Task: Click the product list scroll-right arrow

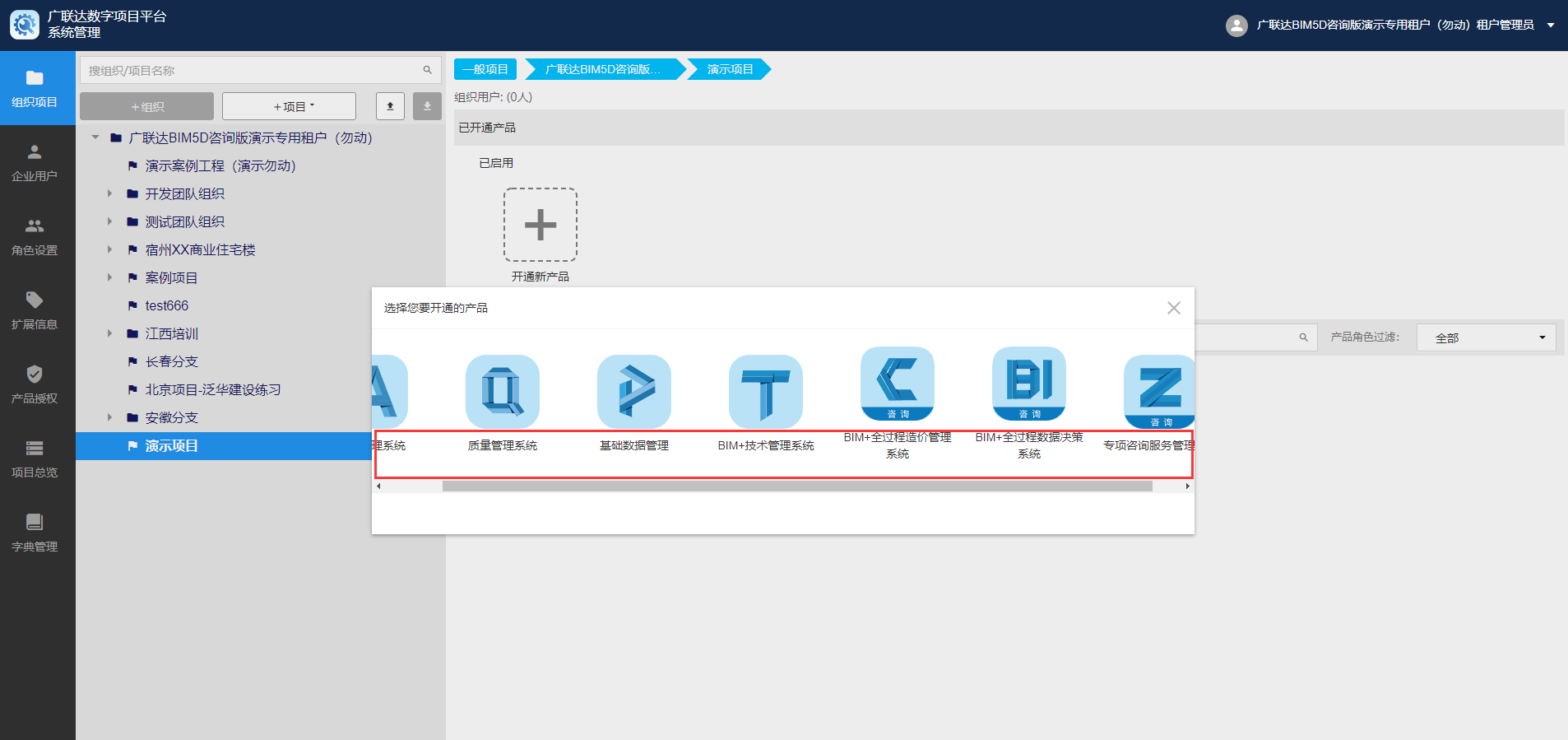Action: click(1187, 486)
